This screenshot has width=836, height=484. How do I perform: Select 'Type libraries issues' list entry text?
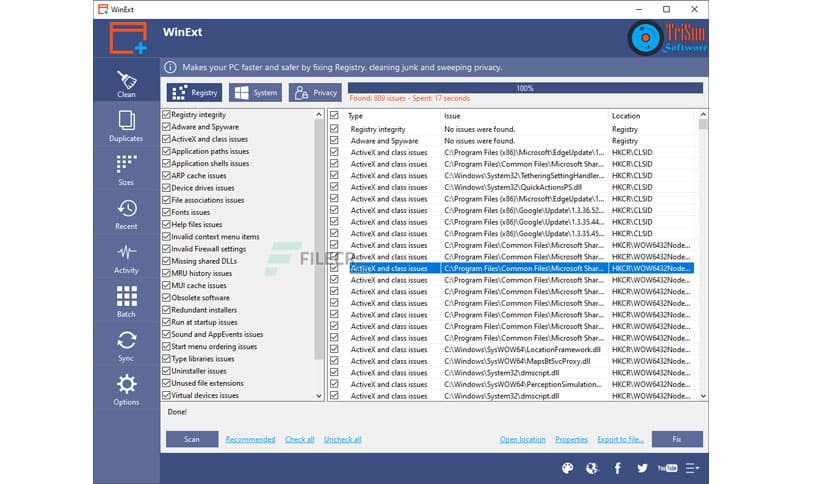tap(203, 359)
